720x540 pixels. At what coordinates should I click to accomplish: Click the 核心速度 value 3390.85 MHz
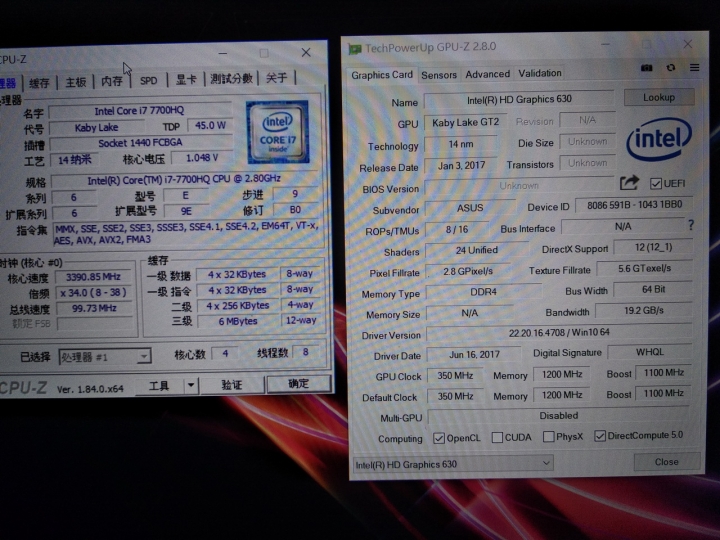(x=93, y=277)
